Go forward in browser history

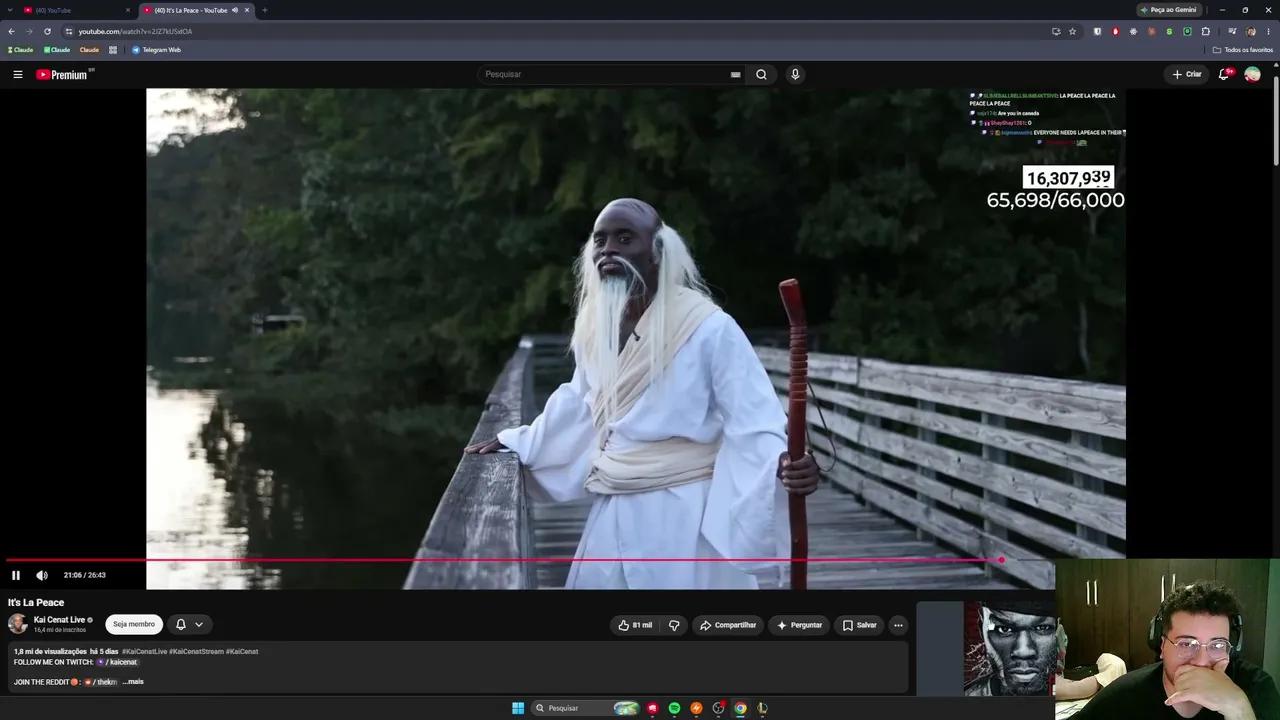point(29,31)
